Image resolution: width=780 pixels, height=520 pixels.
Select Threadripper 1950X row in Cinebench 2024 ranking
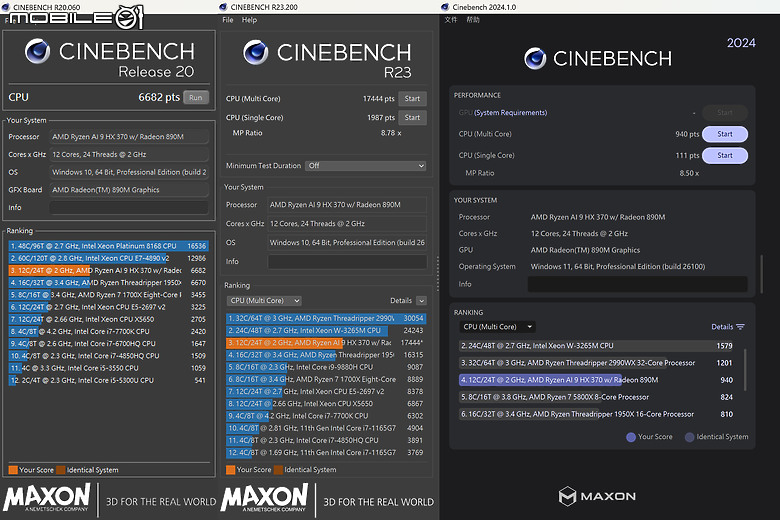pos(596,414)
